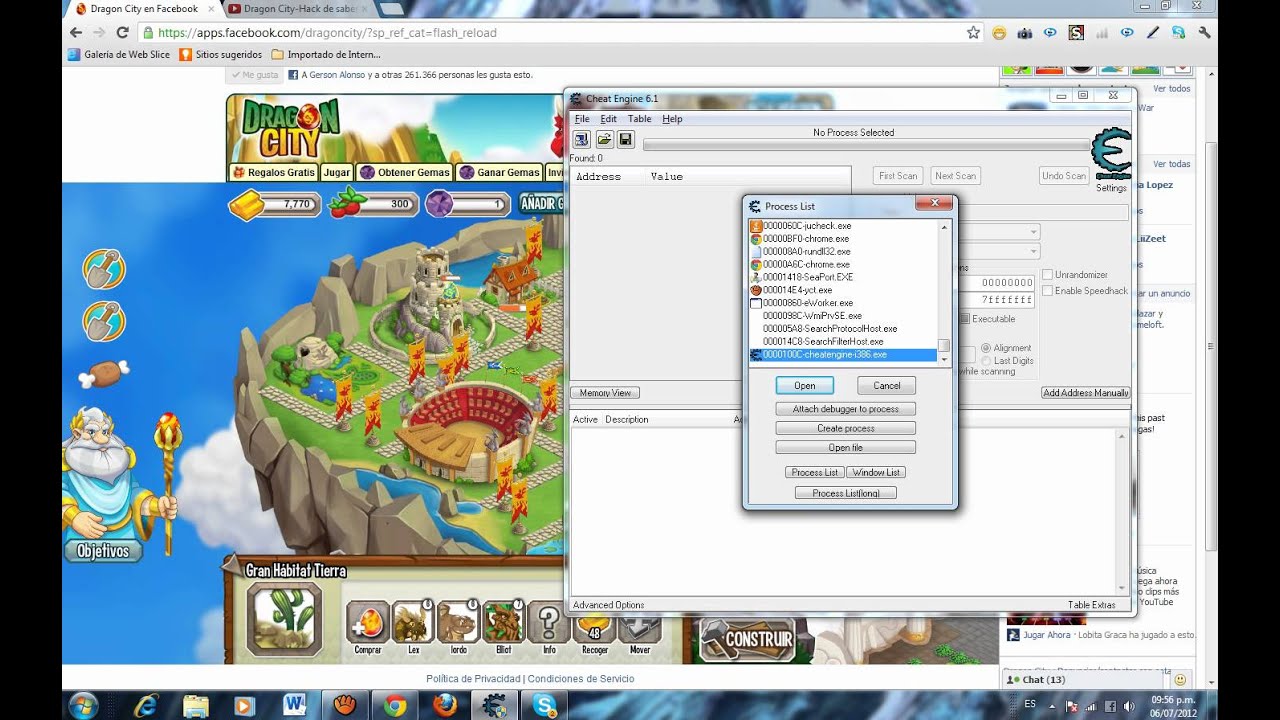Click the floppy disk save icon in Cheat Engine
Image resolution: width=1280 pixels, height=720 pixels.
pyautogui.click(x=626, y=139)
